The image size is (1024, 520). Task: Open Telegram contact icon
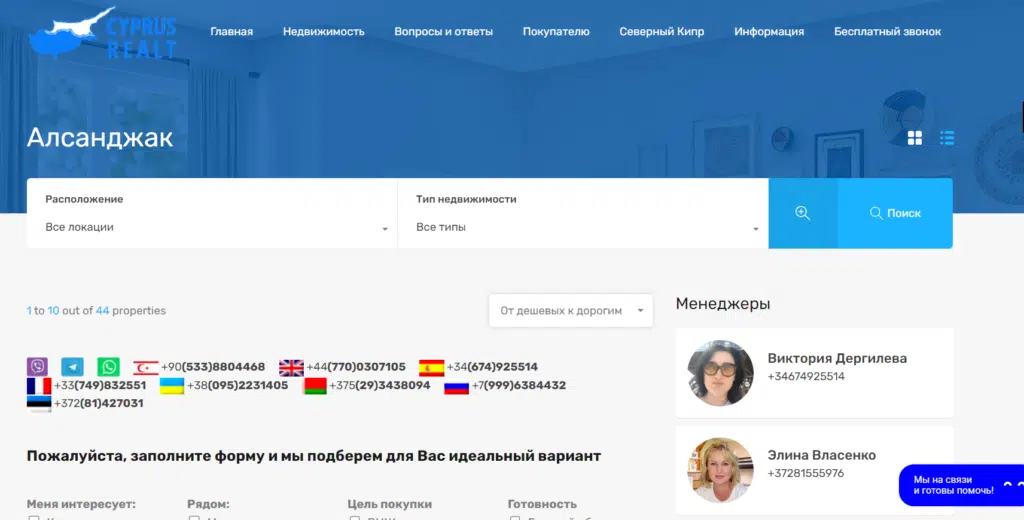click(x=72, y=366)
